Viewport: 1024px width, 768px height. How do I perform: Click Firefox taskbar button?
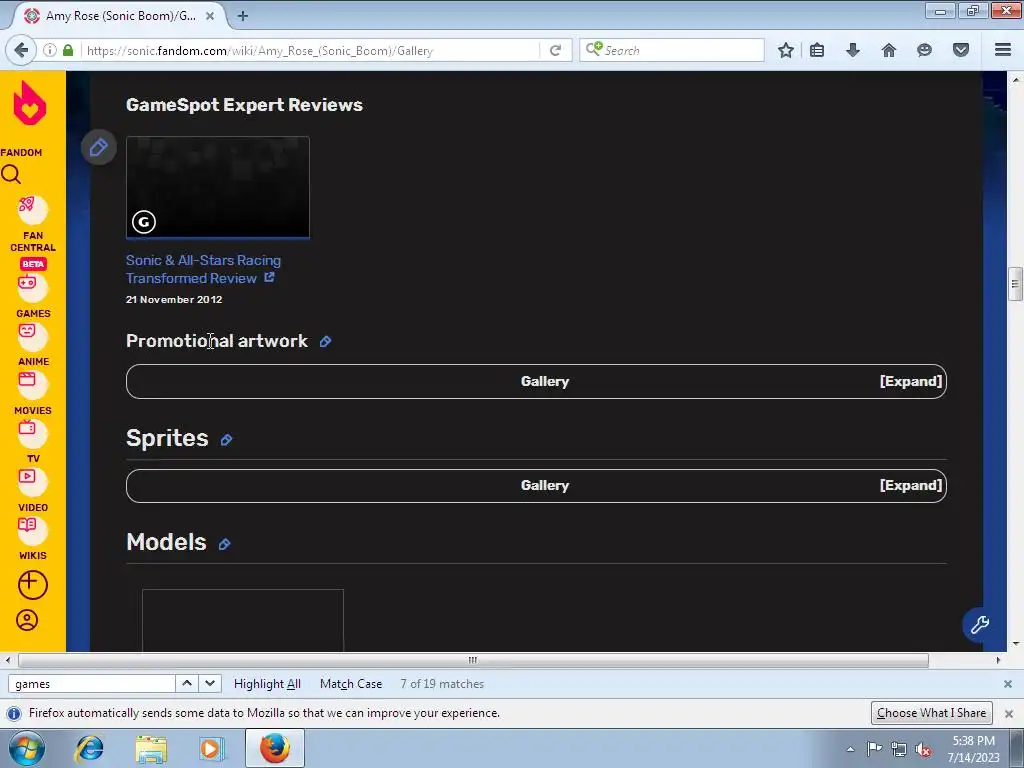(275, 748)
